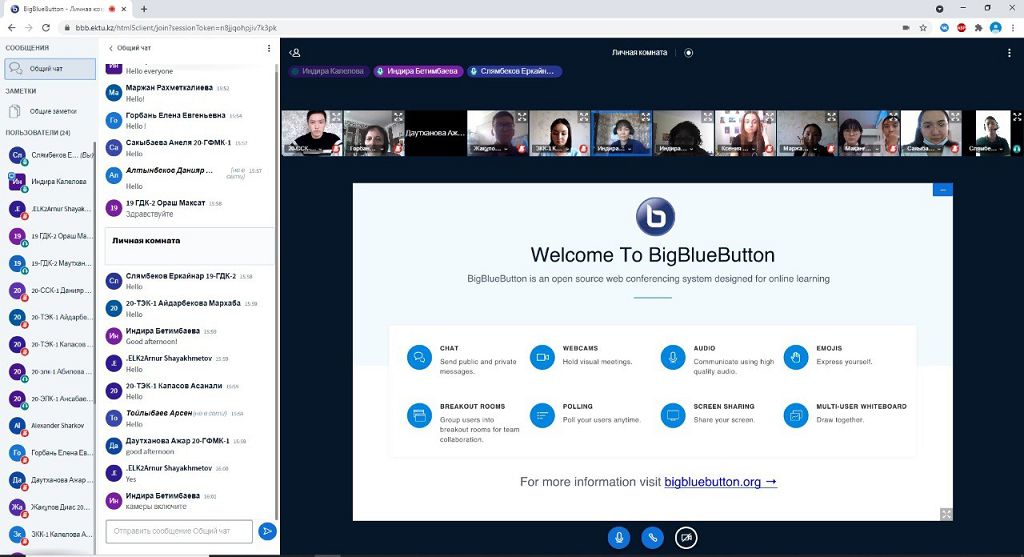Click chat message 'камеры включите'
1024x557 pixels.
point(156,507)
